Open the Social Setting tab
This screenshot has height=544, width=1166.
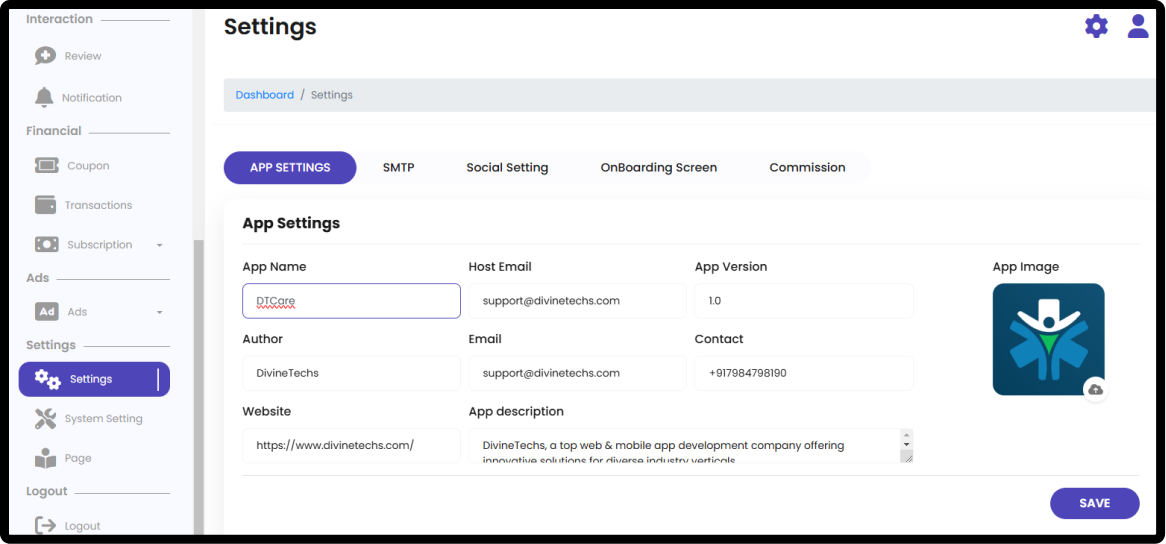point(507,167)
